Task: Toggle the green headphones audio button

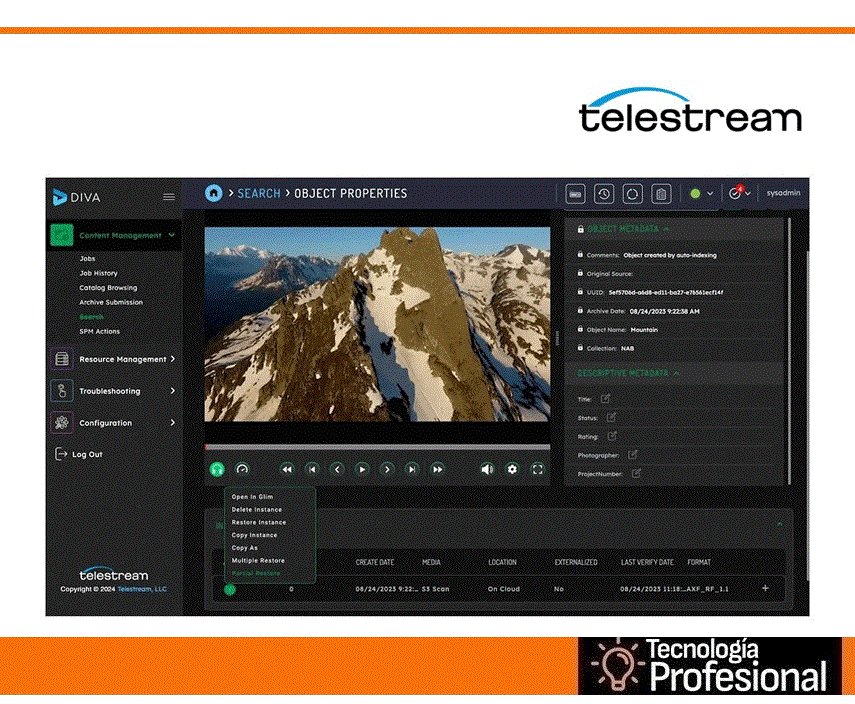Action: [x=217, y=470]
